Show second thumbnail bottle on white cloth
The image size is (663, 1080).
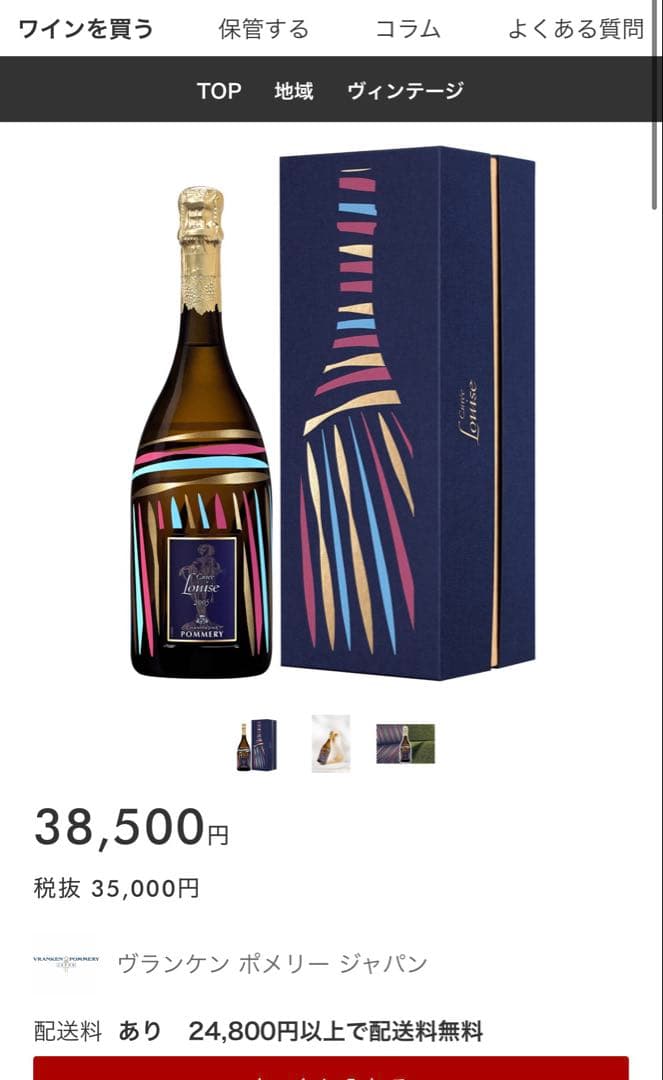click(330, 744)
